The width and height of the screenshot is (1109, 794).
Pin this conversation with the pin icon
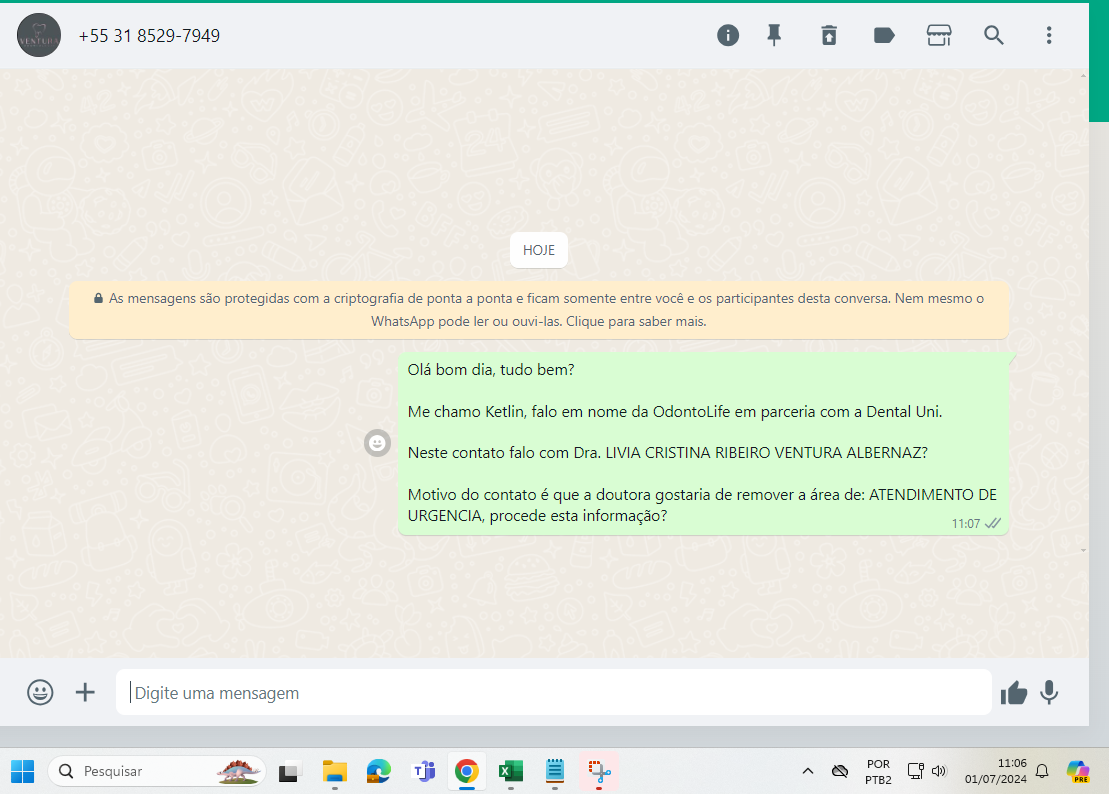point(774,35)
